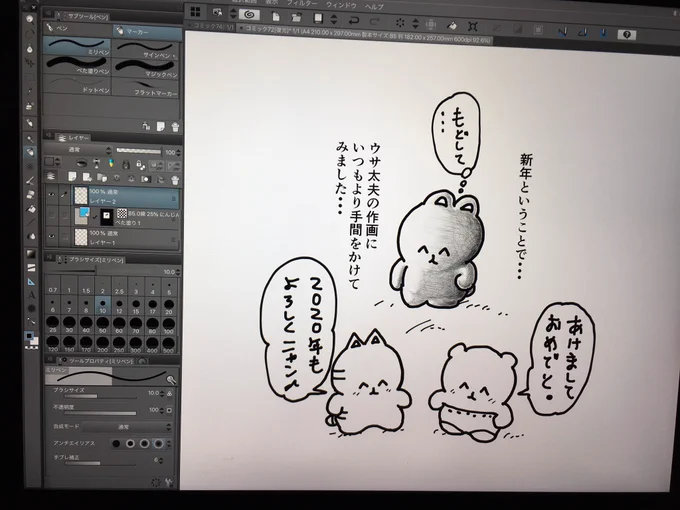Click the New document icon
The height and width of the screenshot is (510, 680).
275,16
